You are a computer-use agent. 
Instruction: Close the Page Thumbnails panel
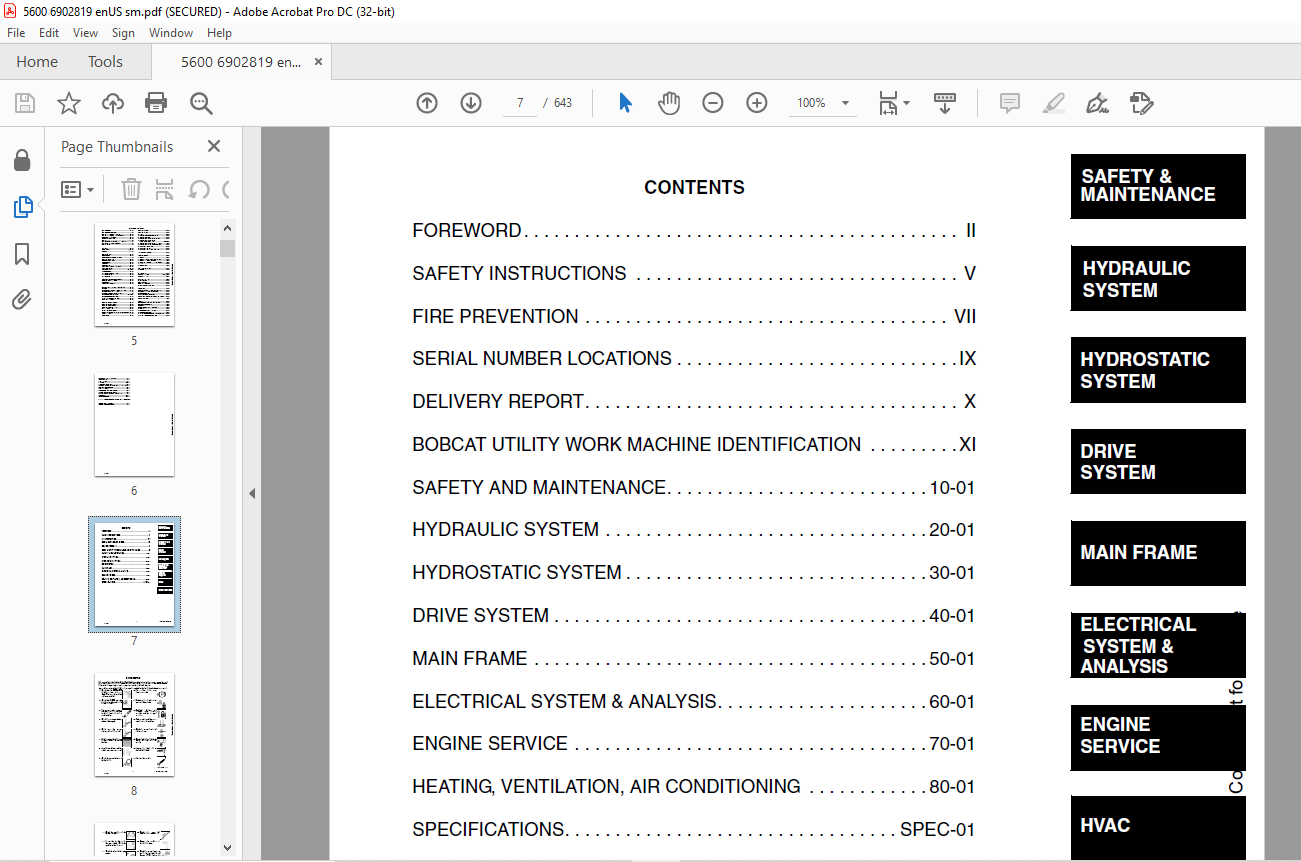click(x=214, y=146)
